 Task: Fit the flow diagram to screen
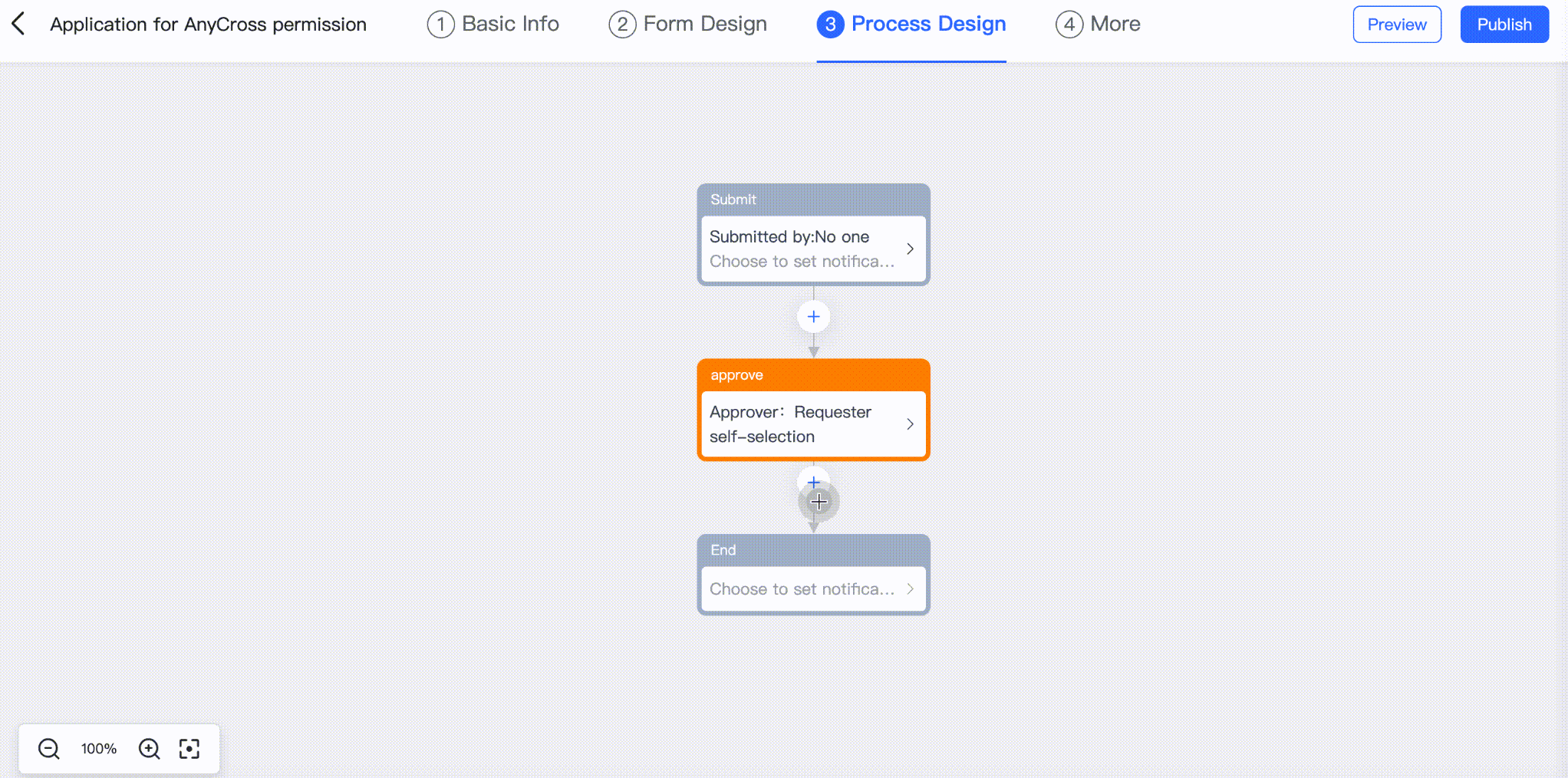point(189,749)
